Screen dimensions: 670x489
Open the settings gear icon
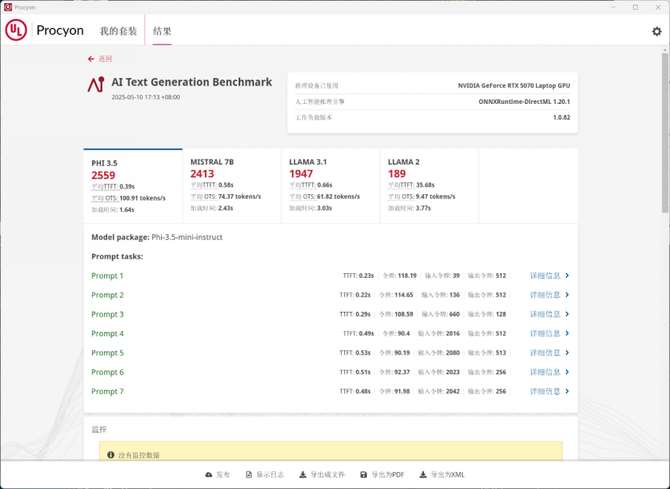(x=656, y=31)
